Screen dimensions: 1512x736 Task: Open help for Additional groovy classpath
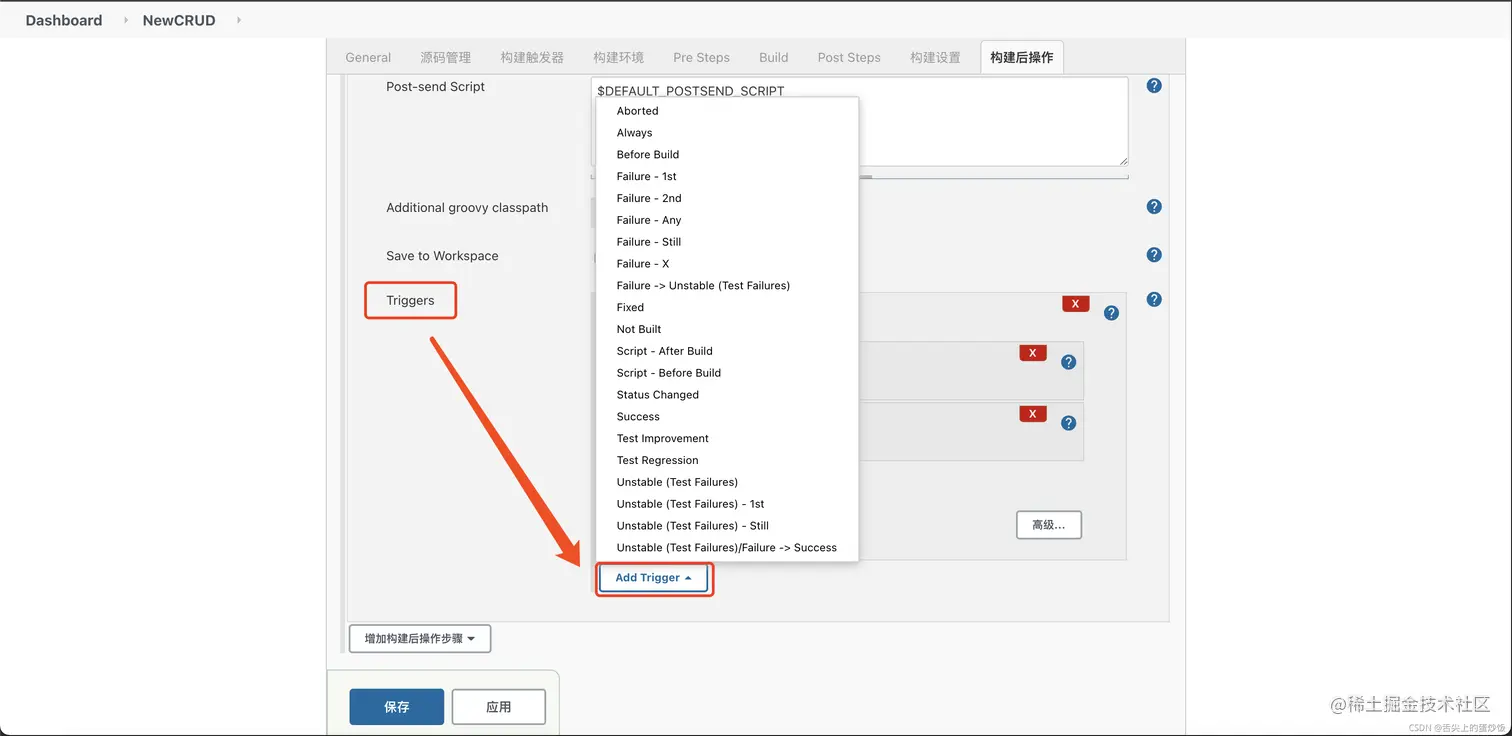click(x=1154, y=207)
